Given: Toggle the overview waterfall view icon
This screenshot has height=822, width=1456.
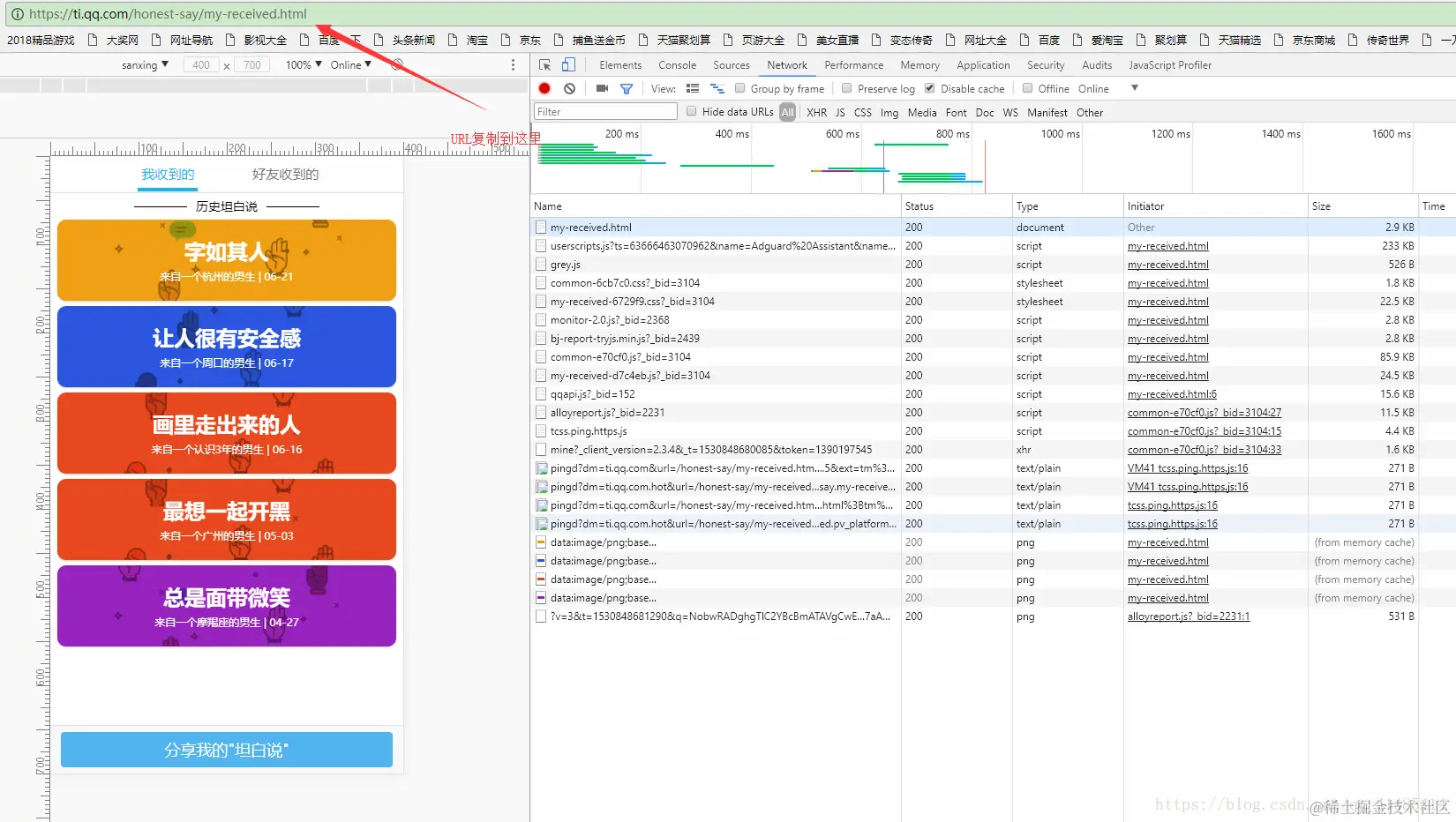Looking at the screenshot, I should 717,88.
